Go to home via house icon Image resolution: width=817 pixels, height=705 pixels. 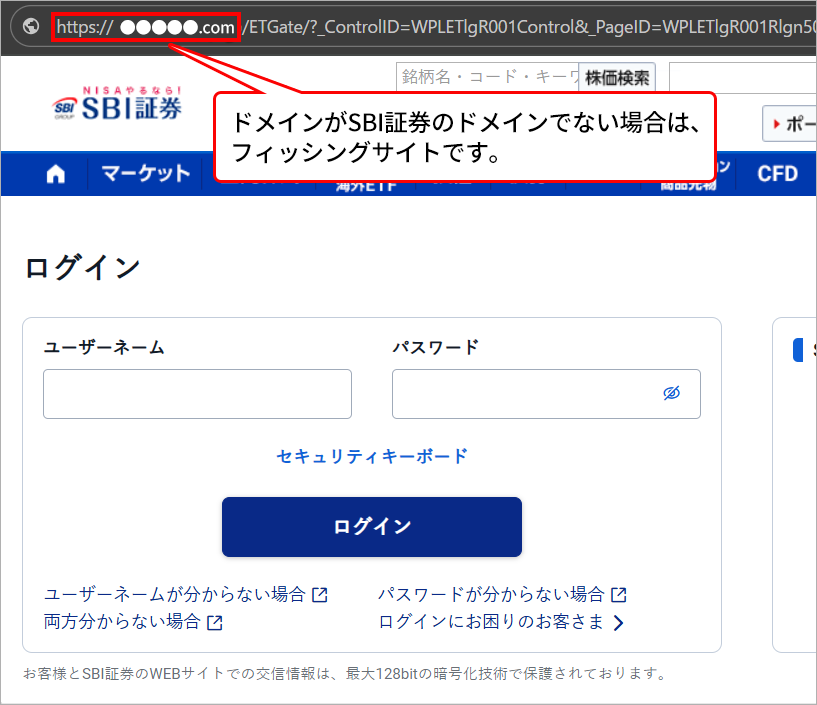[56, 174]
